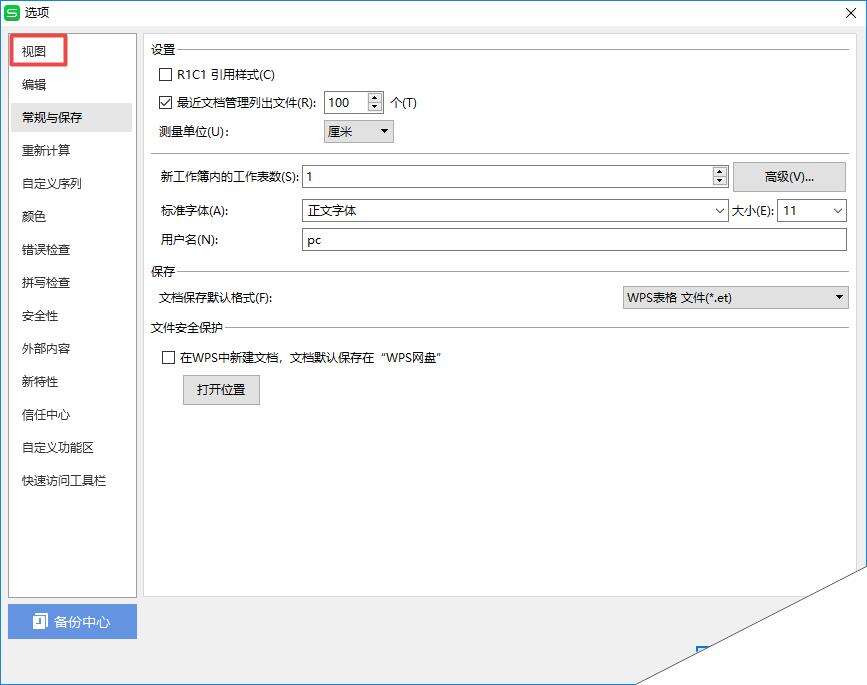The height and width of the screenshot is (685, 867).
Task: Close the 选项 dialog
Action: (850, 13)
